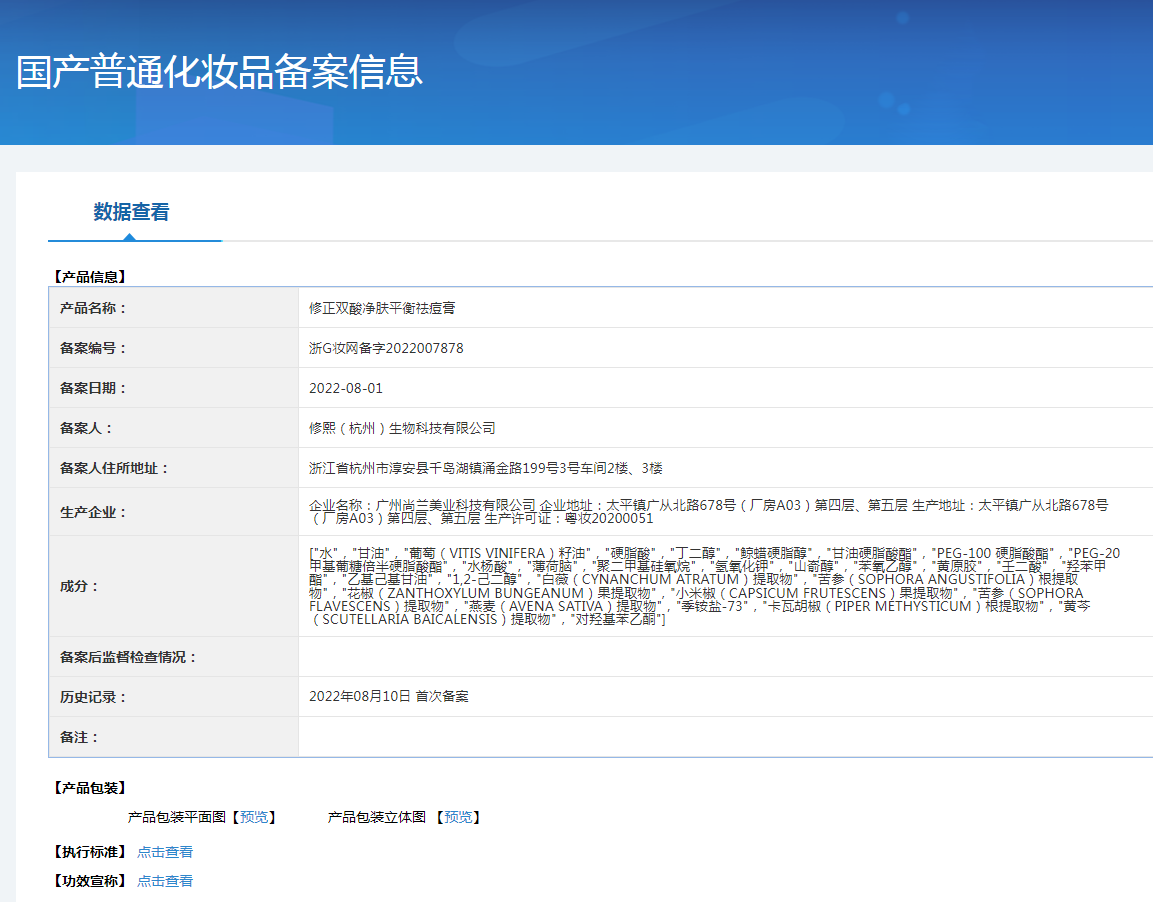
Task: Select the 产品包装平面图 label
Action: pyautogui.click(x=176, y=817)
